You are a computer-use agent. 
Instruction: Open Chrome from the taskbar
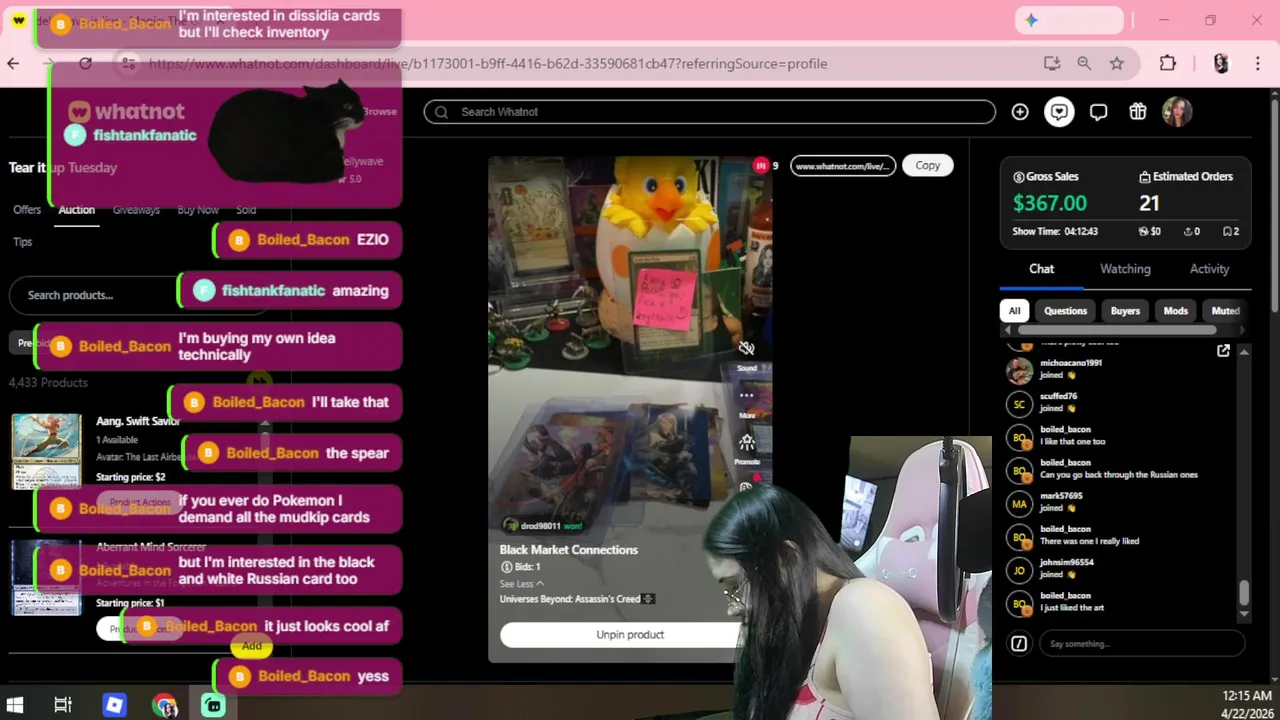point(164,705)
